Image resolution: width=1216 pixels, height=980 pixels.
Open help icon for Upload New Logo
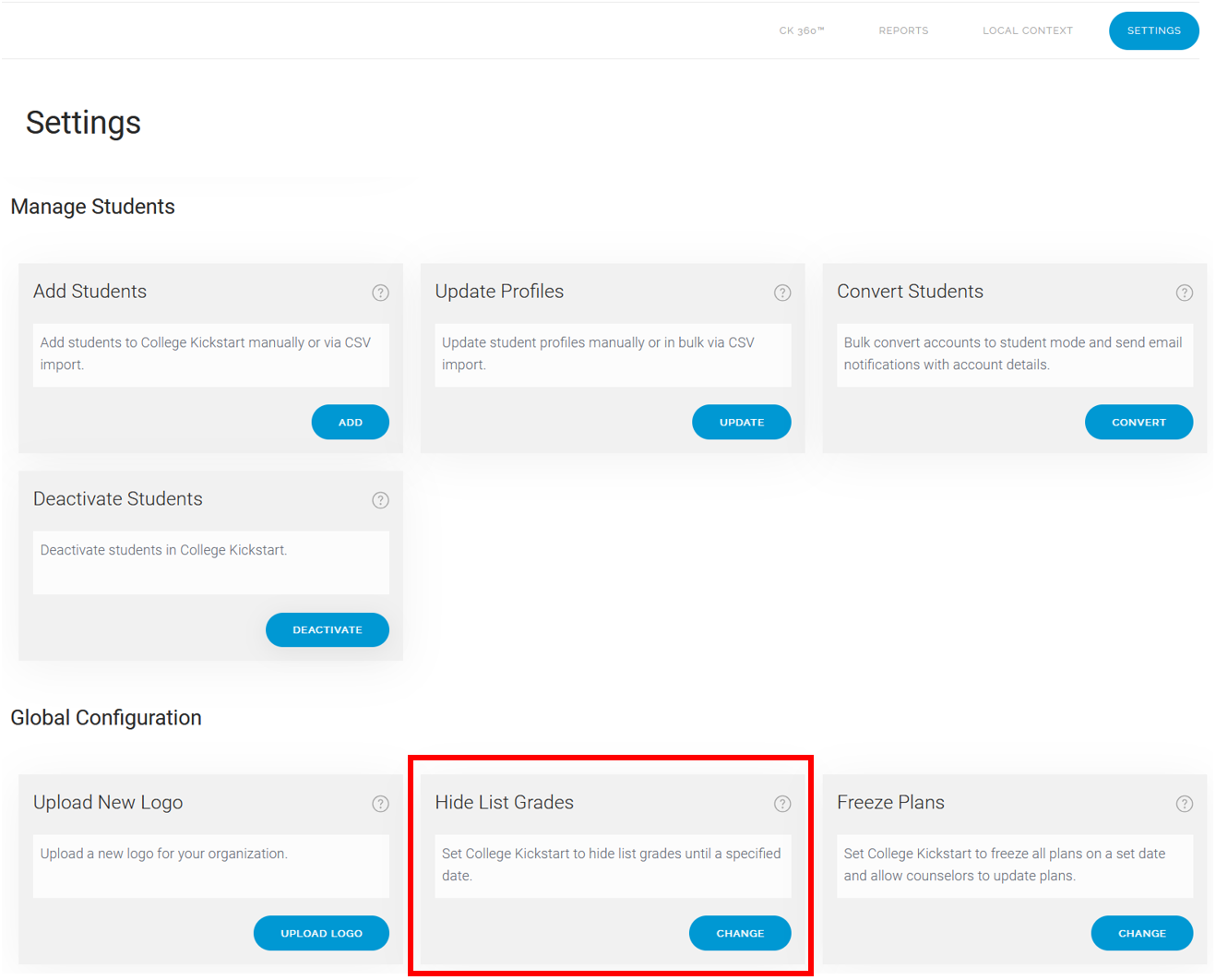[380, 804]
